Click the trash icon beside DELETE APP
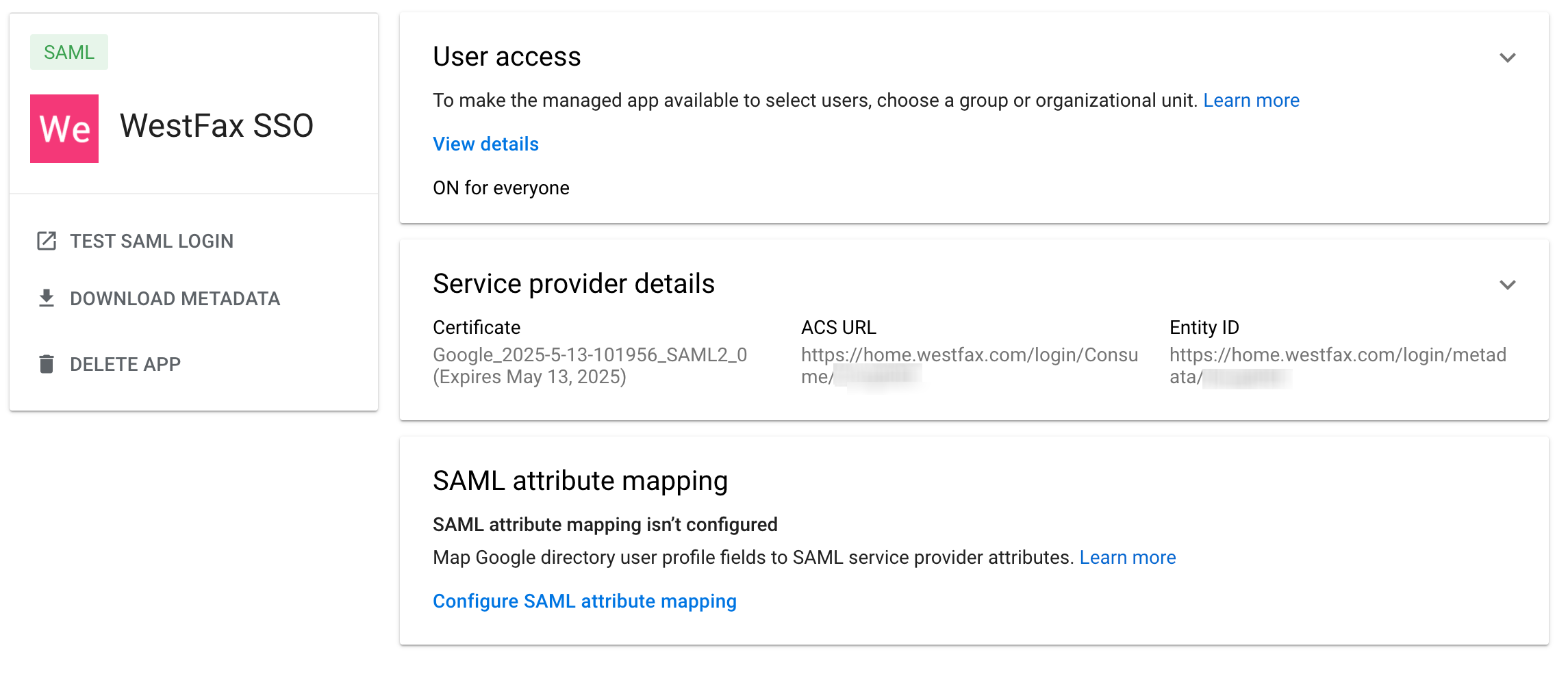Image resolution: width=1568 pixels, height=687 pixels. pyautogui.click(x=46, y=363)
